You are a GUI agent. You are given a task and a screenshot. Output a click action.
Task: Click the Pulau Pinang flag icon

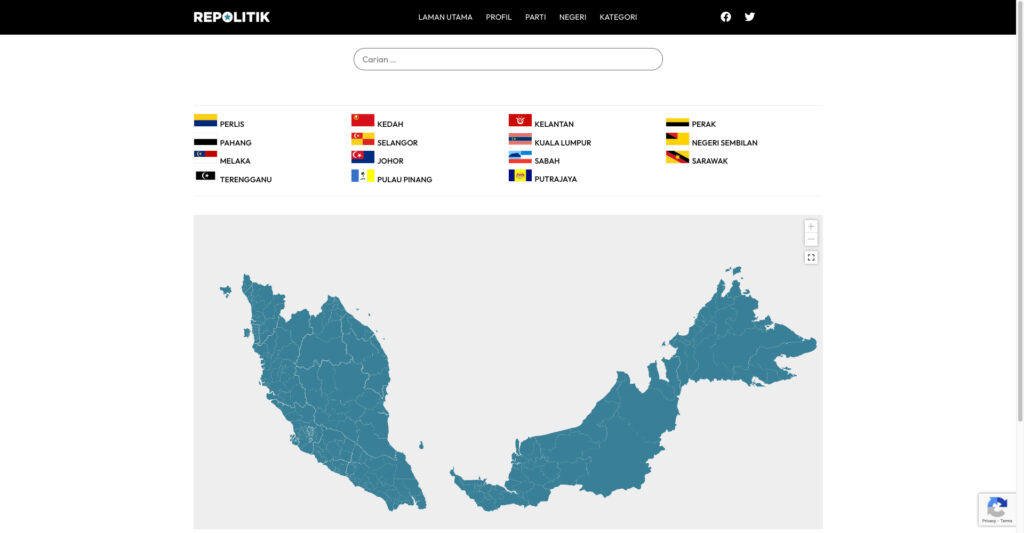coord(362,176)
